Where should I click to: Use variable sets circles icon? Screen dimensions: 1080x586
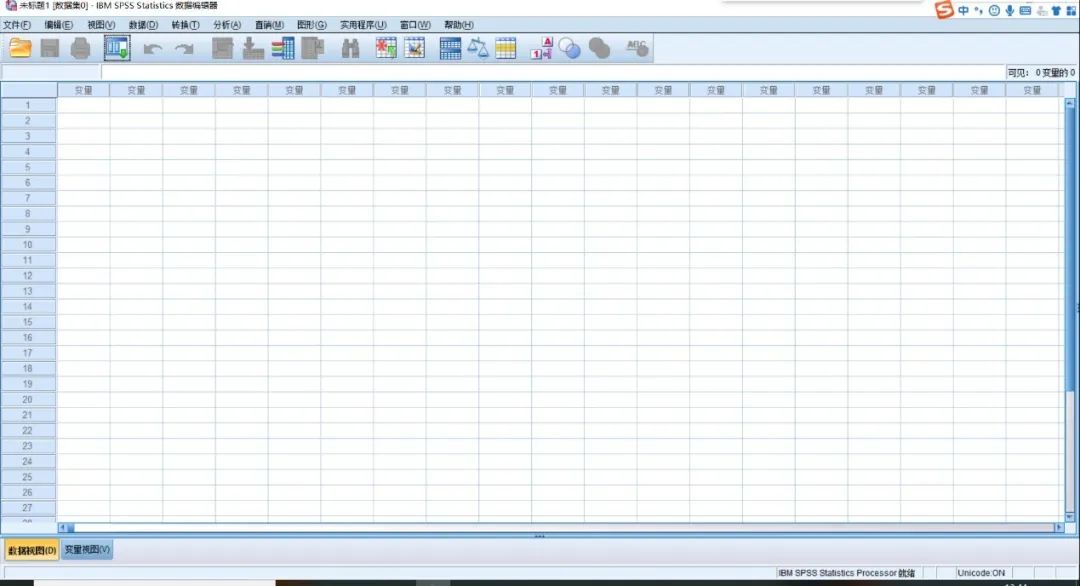pyautogui.click(x=570, y=48)
